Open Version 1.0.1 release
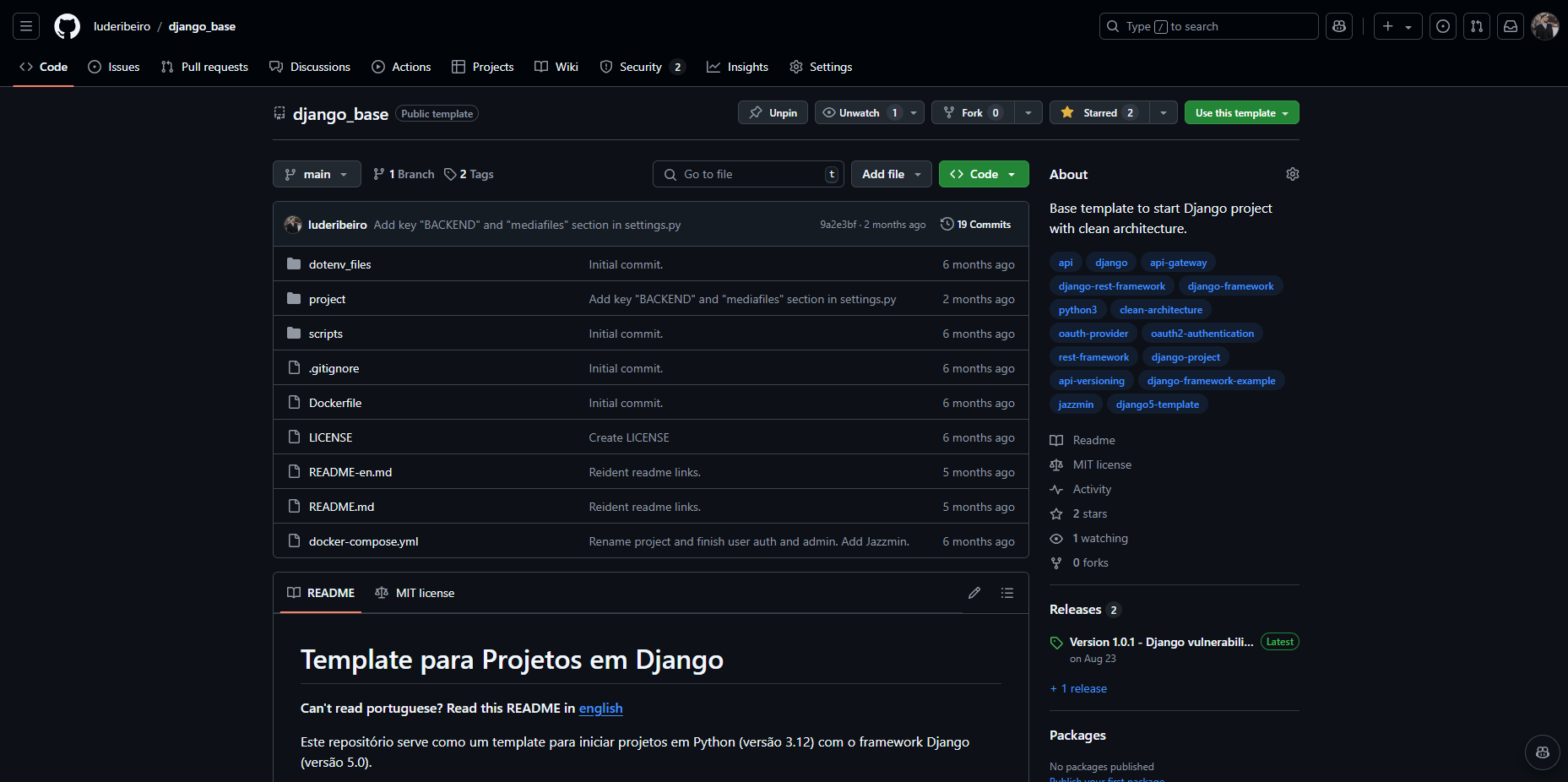Viewport: 1568px width, 782px height. [x=1161, y=642]
